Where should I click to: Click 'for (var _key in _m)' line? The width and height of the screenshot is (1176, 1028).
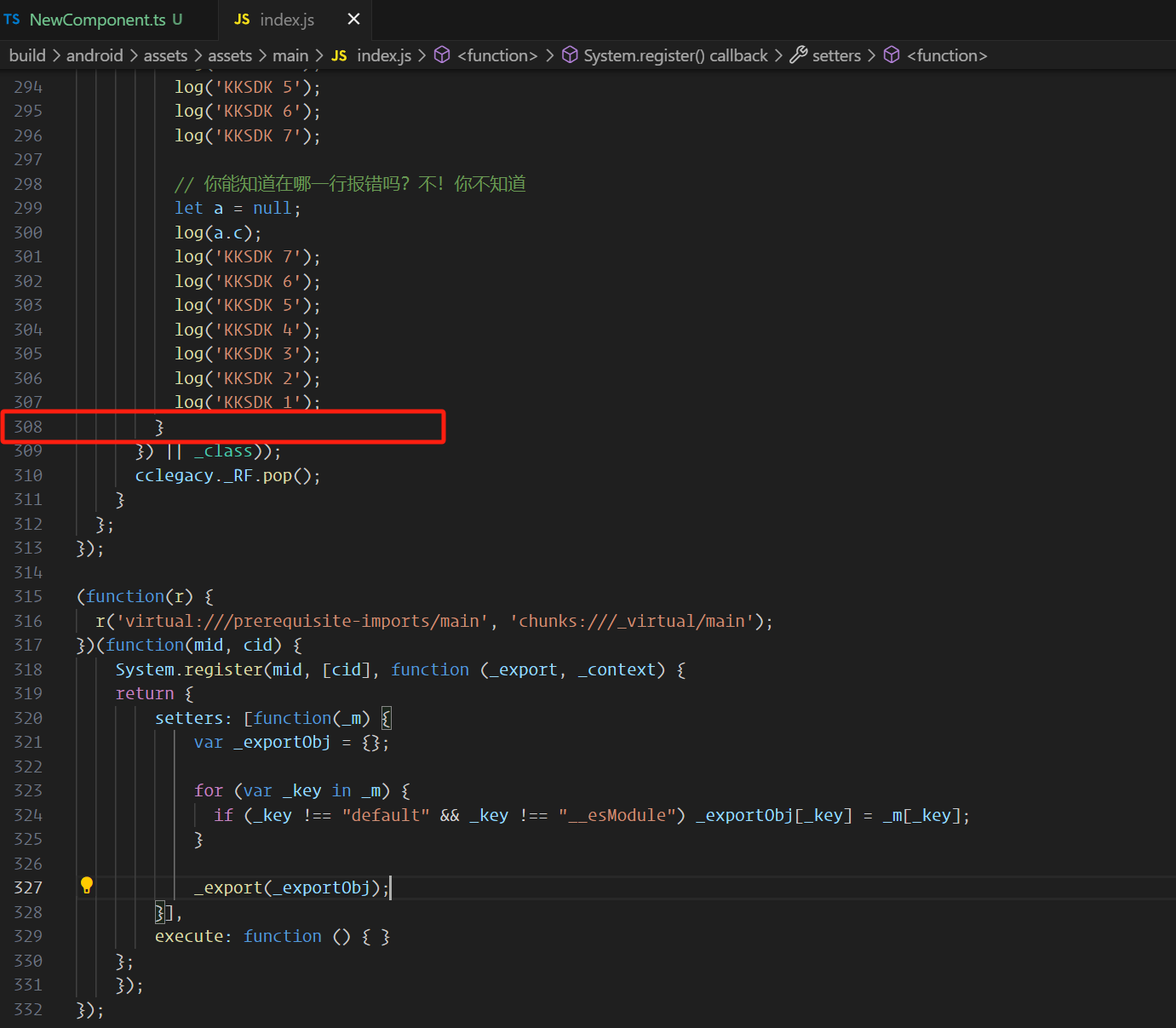tap(301, 791)
